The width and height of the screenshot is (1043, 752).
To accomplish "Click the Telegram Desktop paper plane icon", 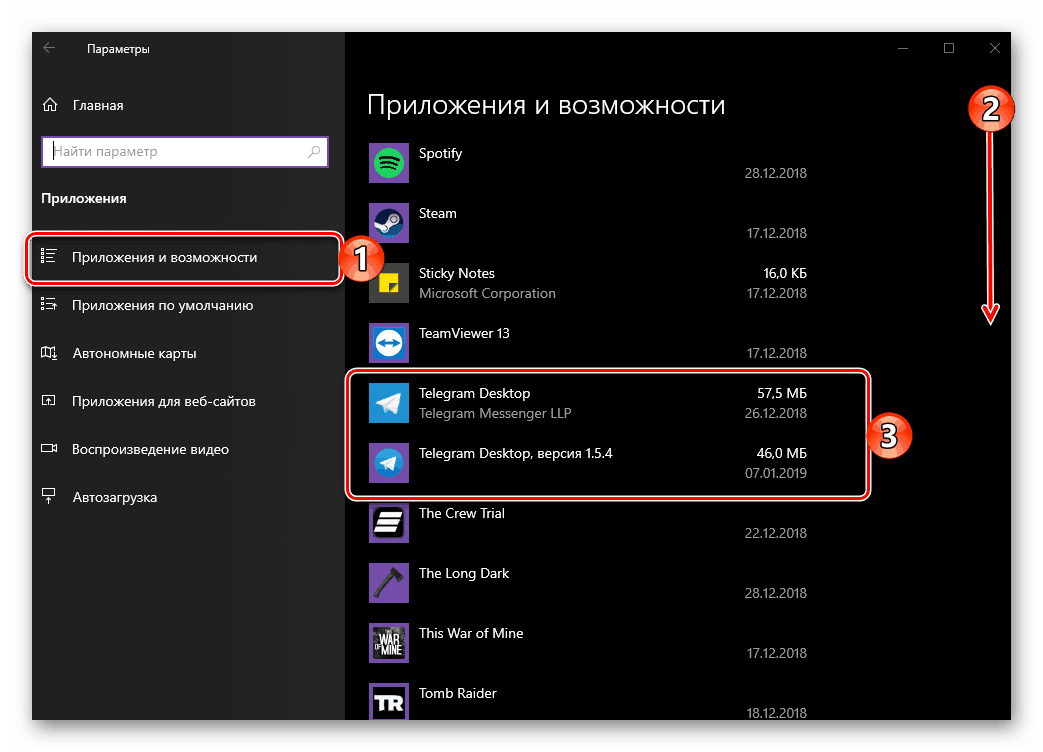I will coord(388,402).
